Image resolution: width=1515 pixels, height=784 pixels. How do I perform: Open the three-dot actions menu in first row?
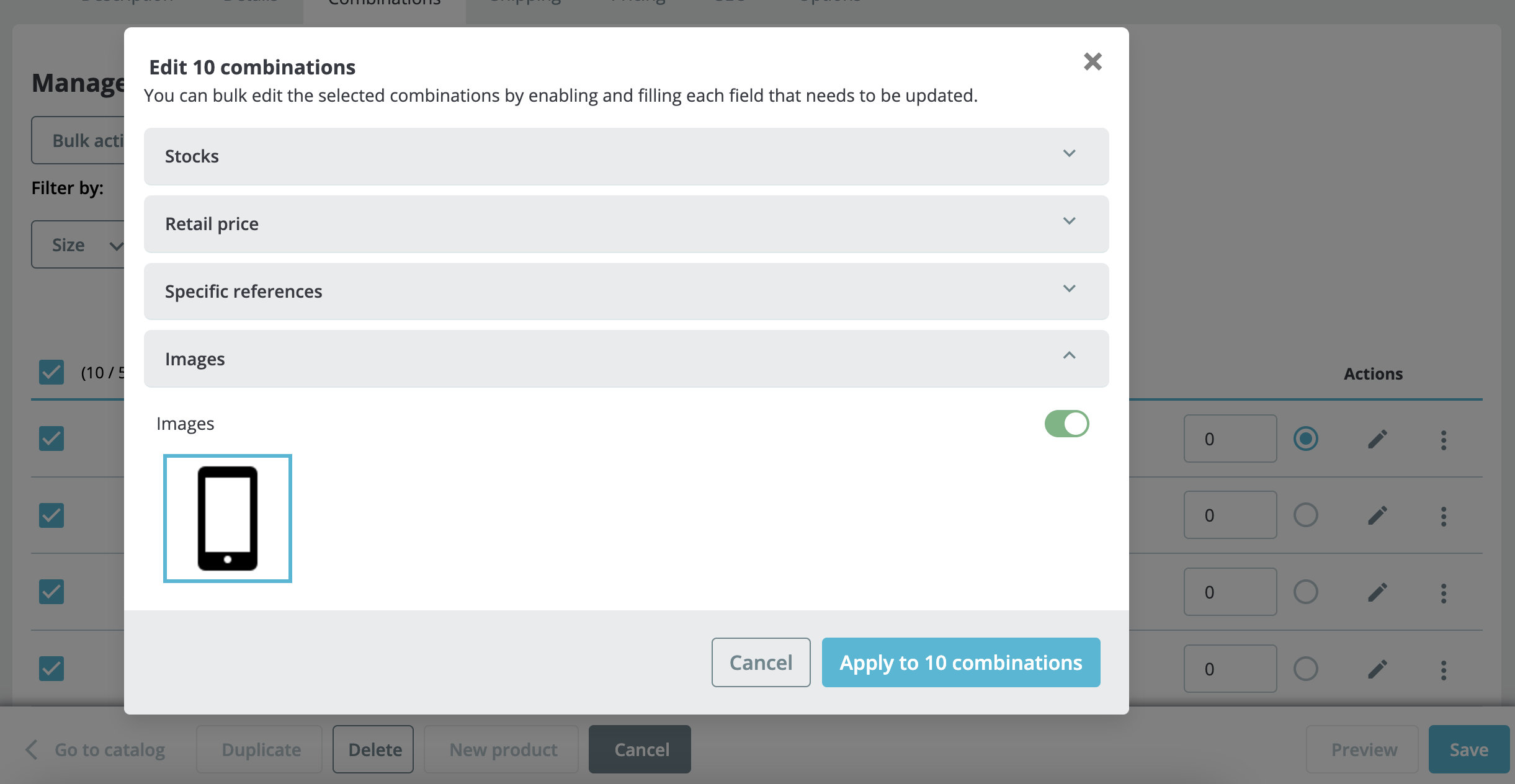tap(1444, 440)
